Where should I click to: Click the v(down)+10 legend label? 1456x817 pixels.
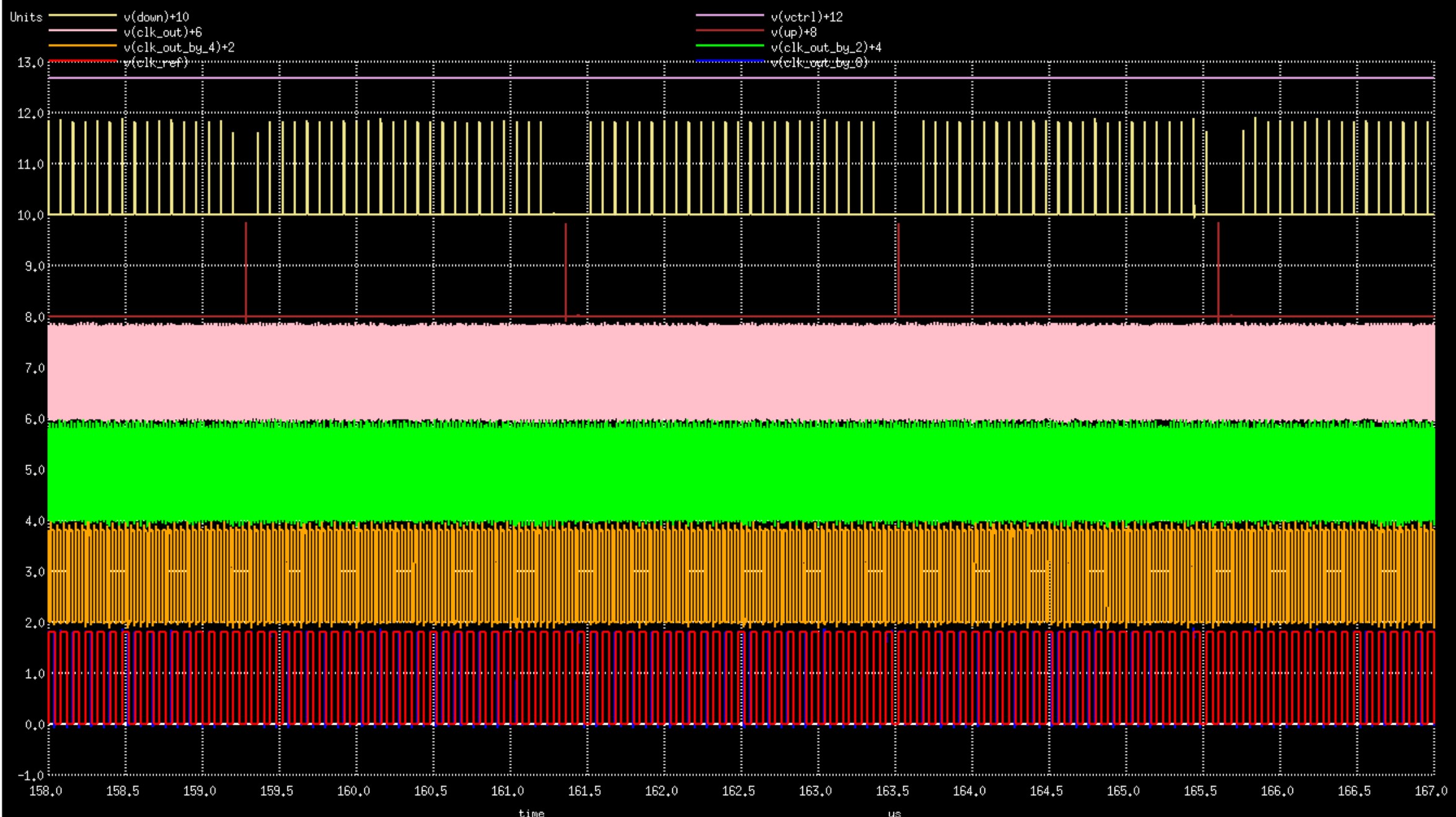(x=156, y=17)
